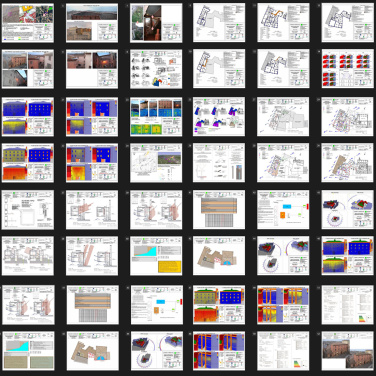Open the blue facade simulation with green rooftops
The image size is (376, 376).
348,256
